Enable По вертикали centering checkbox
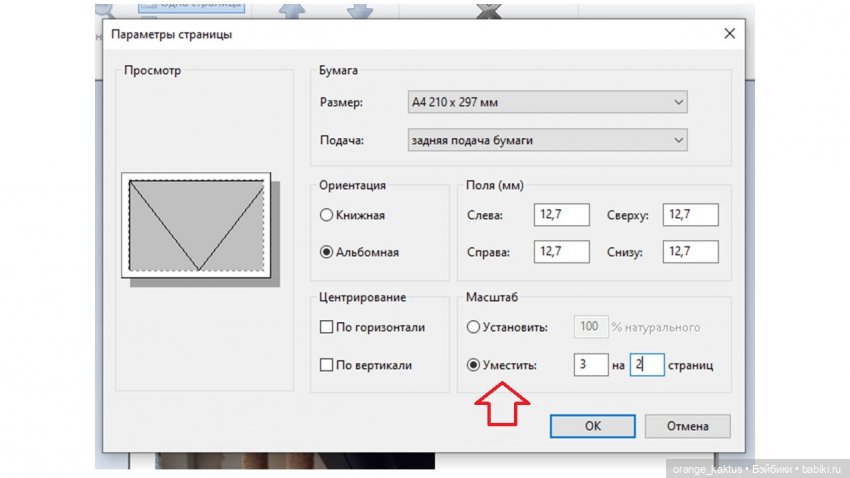850x478 pixels. (x=326, y=365)
